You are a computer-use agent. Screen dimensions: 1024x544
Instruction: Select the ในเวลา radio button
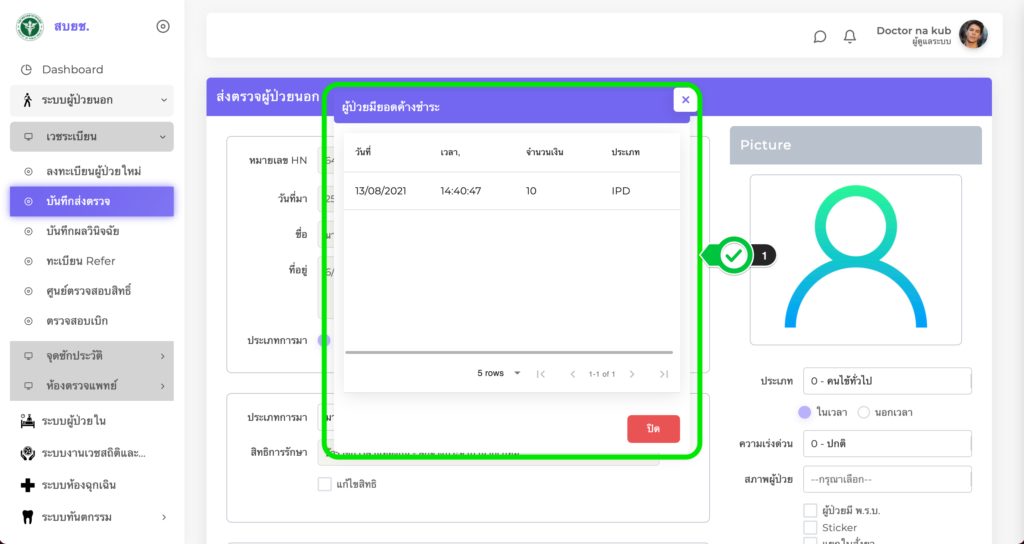pyautogui.click(x=804, y=412)
